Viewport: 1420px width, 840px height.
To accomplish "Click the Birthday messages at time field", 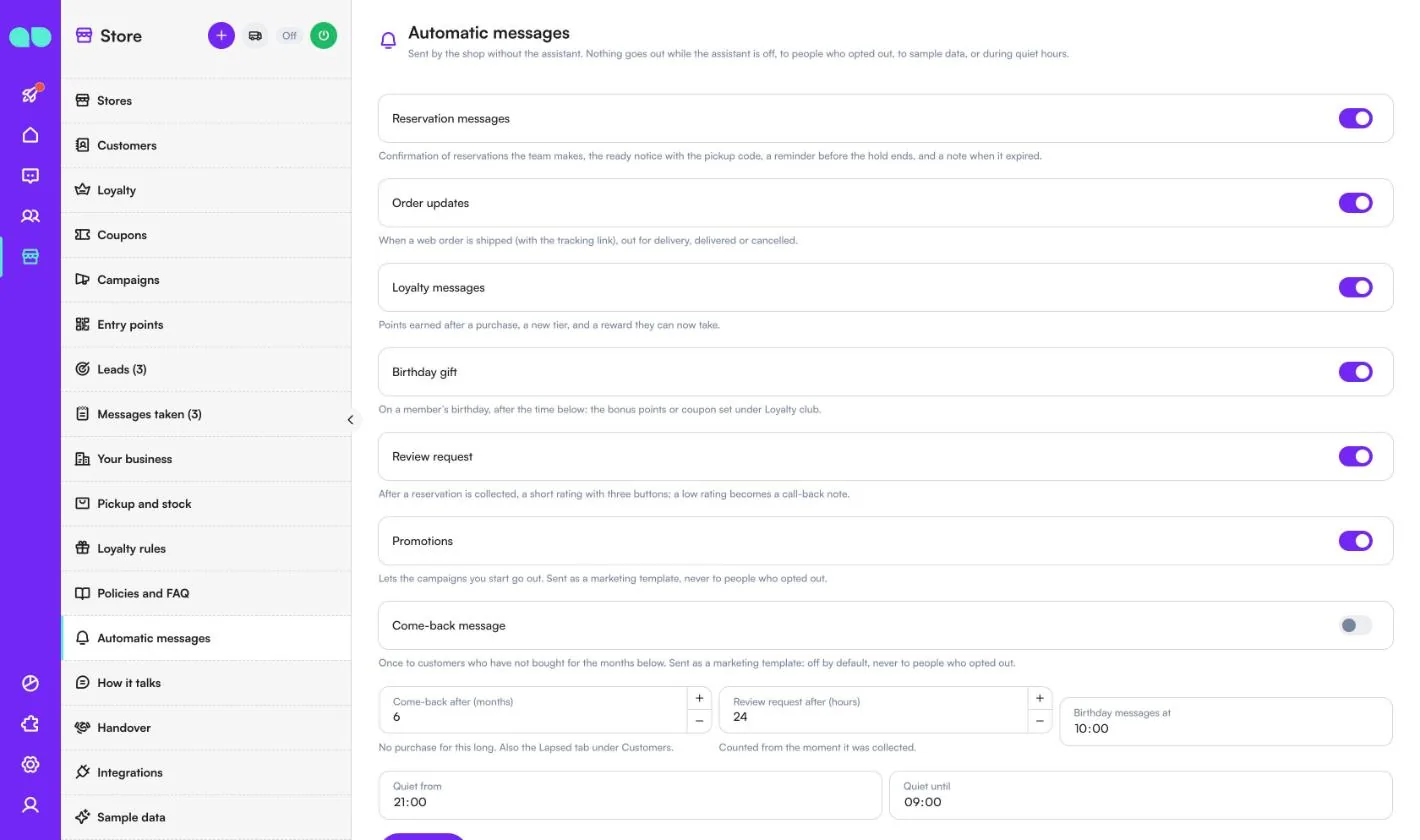I will pyautogui.click(x=1226, y=721).
